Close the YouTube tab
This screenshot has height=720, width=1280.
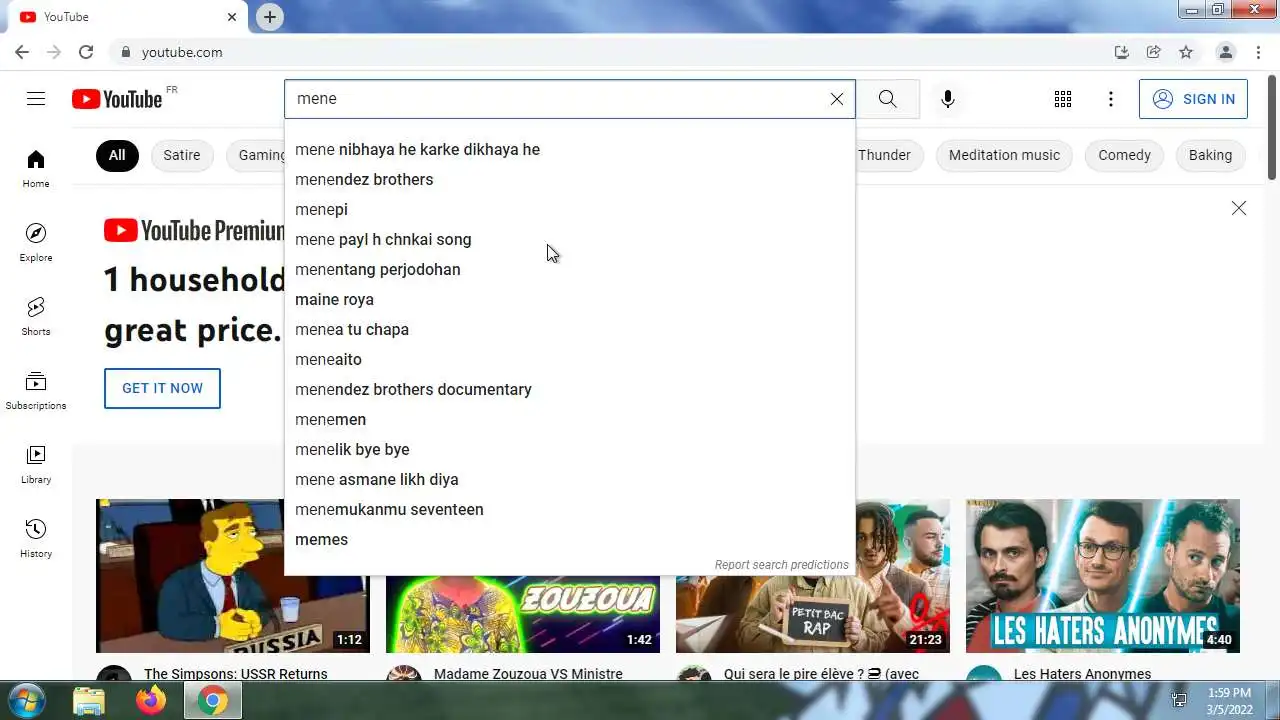[232, 17]
